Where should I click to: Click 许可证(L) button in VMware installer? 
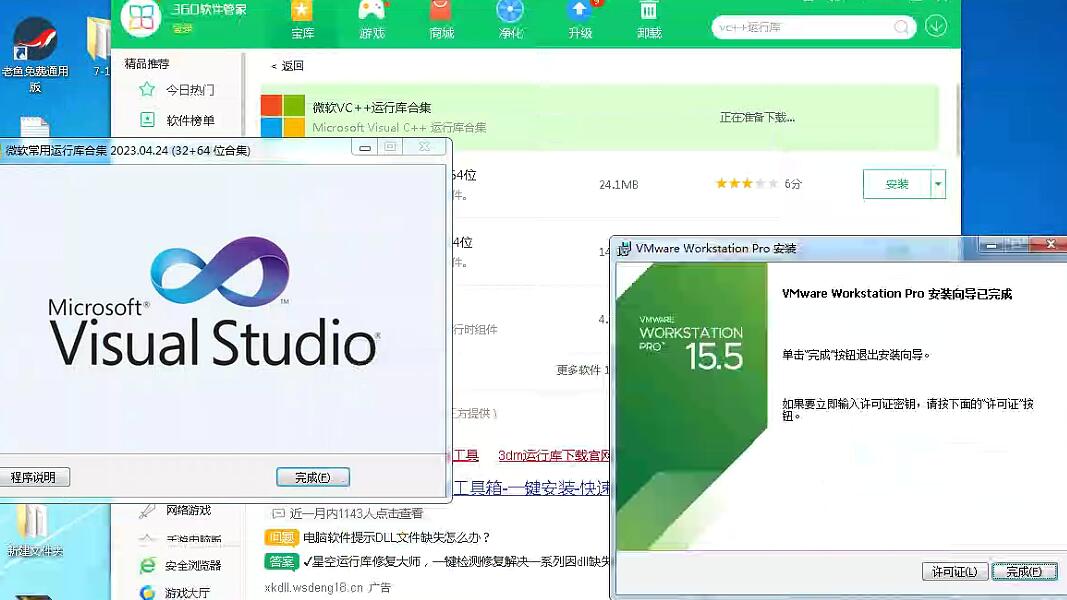click(954, 572)
